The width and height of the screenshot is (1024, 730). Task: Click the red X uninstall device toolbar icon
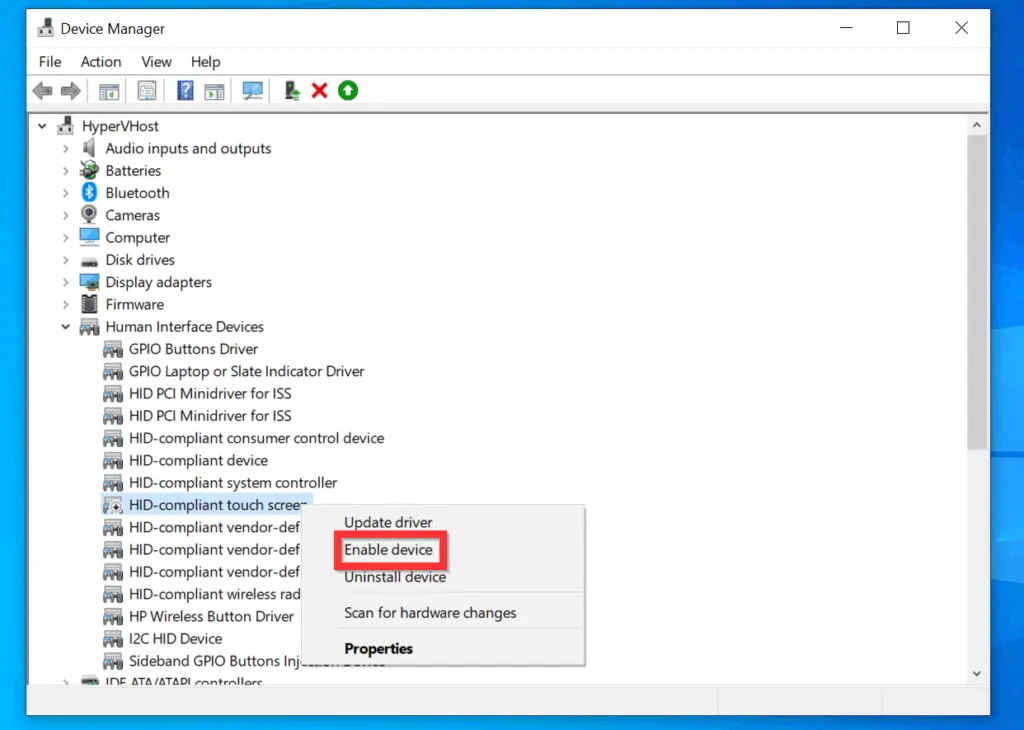click(x=318, y=90)
